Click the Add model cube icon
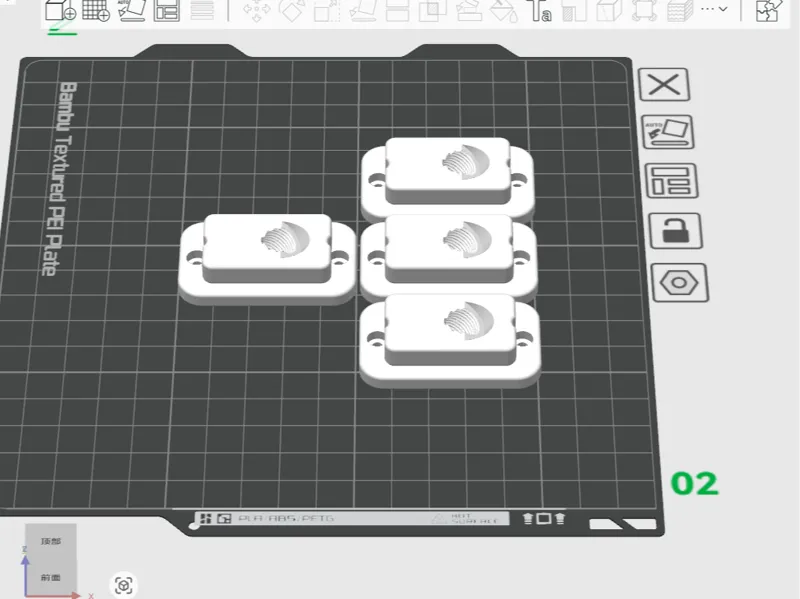The height and width of the screenshot is (599, 800). [x=60, y=10]
